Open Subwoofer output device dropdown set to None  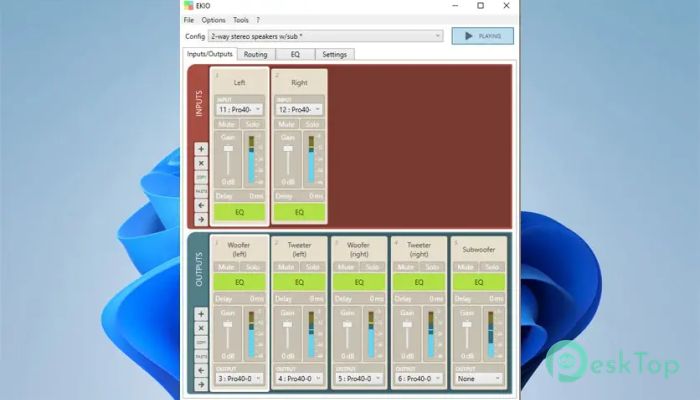click(479, 379)
